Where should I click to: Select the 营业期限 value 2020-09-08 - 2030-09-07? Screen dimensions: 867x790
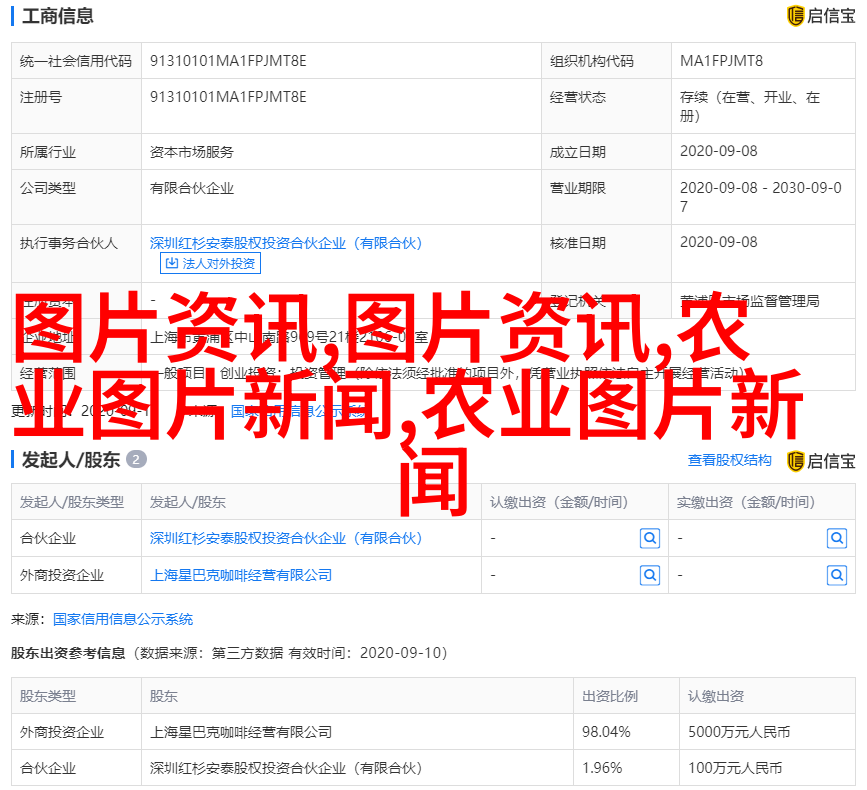click(x=761, y=197)
